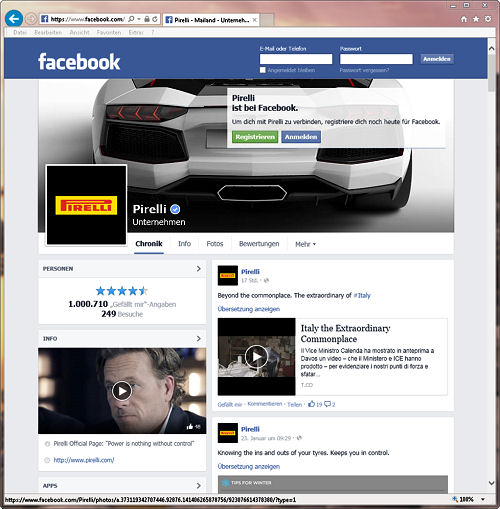Expand the Info section chevron

coord(199,339)
